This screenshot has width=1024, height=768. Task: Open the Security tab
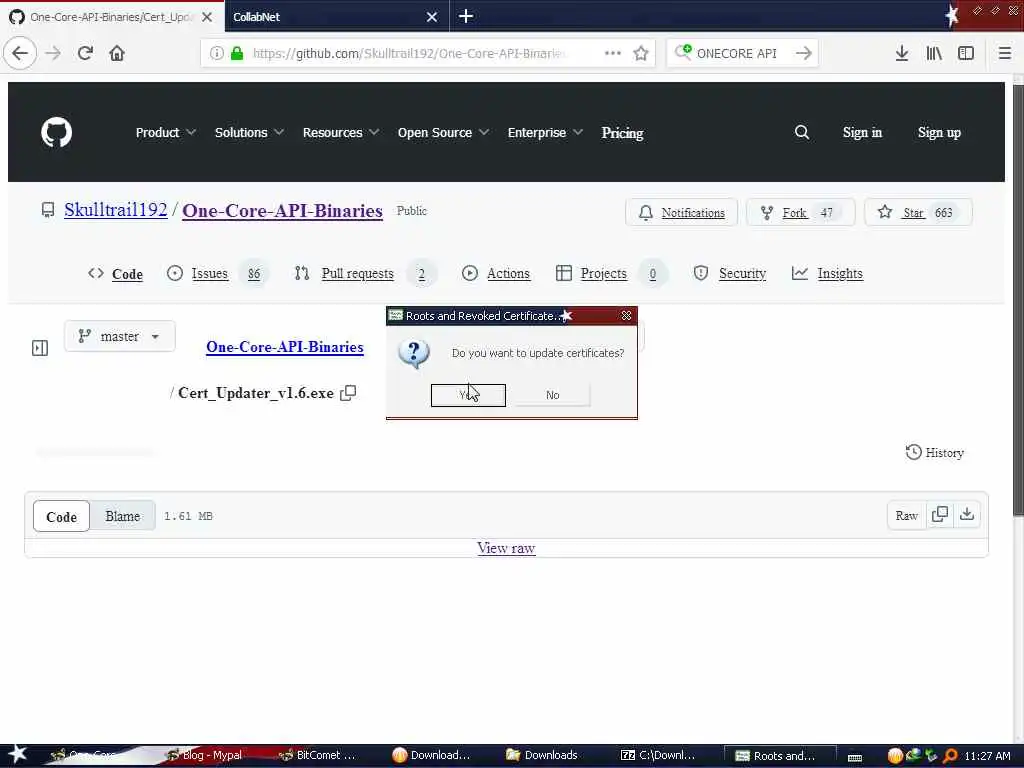(x=729, y=274)
